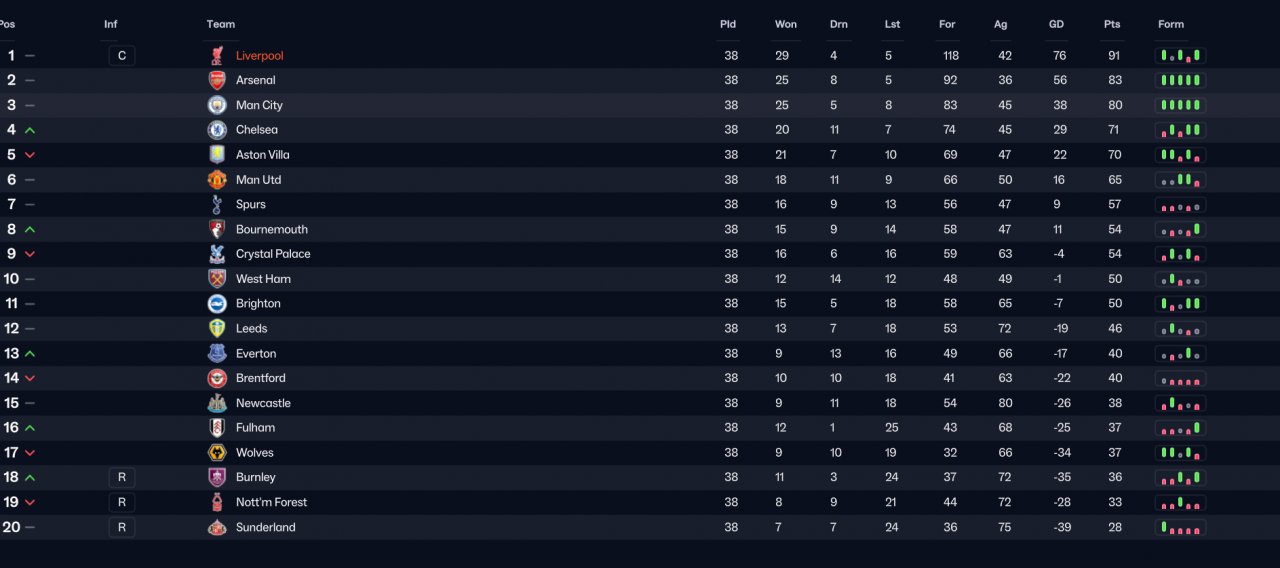Click Liverpool's champion C info badge

coord(122,56)
